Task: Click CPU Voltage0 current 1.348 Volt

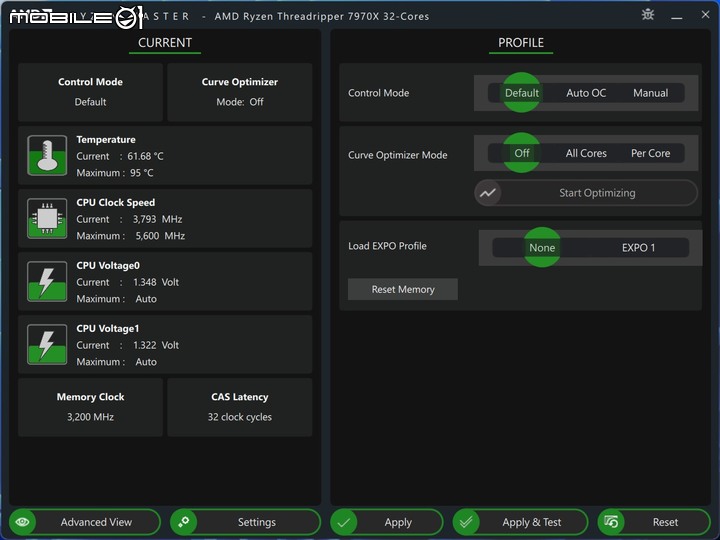Action: pyautogui.click(x=156, y=282)
